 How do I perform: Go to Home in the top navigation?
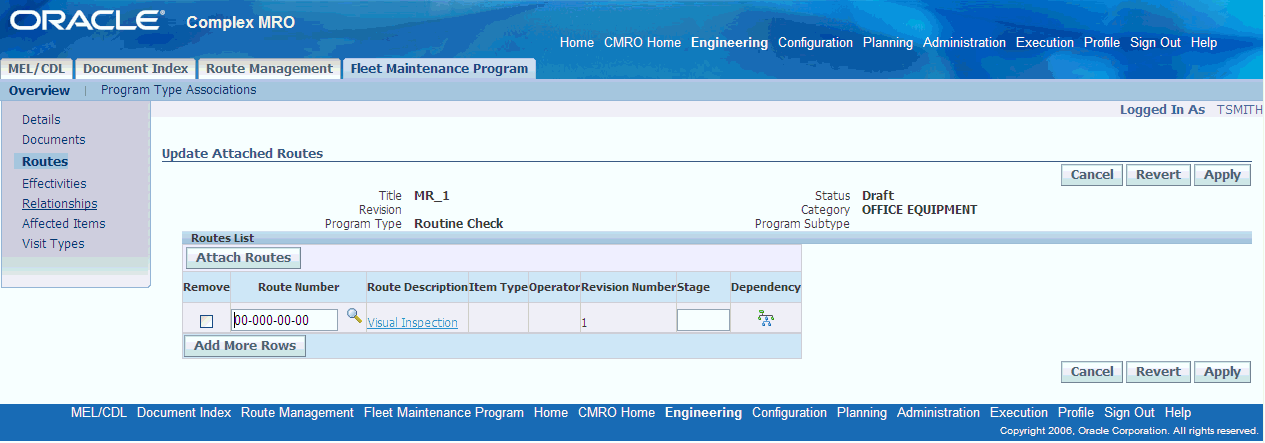pos(577,43)
